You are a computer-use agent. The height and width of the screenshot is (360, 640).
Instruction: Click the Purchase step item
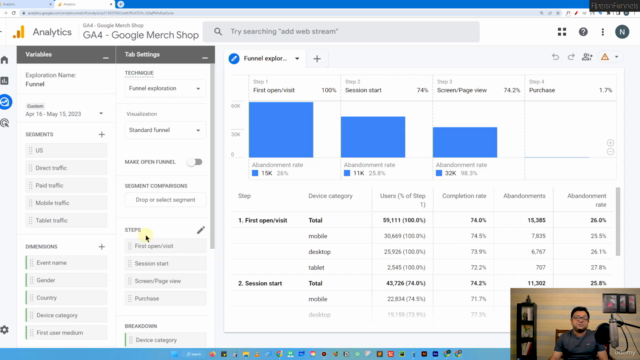pyautogui.click(x=166, y=299)
